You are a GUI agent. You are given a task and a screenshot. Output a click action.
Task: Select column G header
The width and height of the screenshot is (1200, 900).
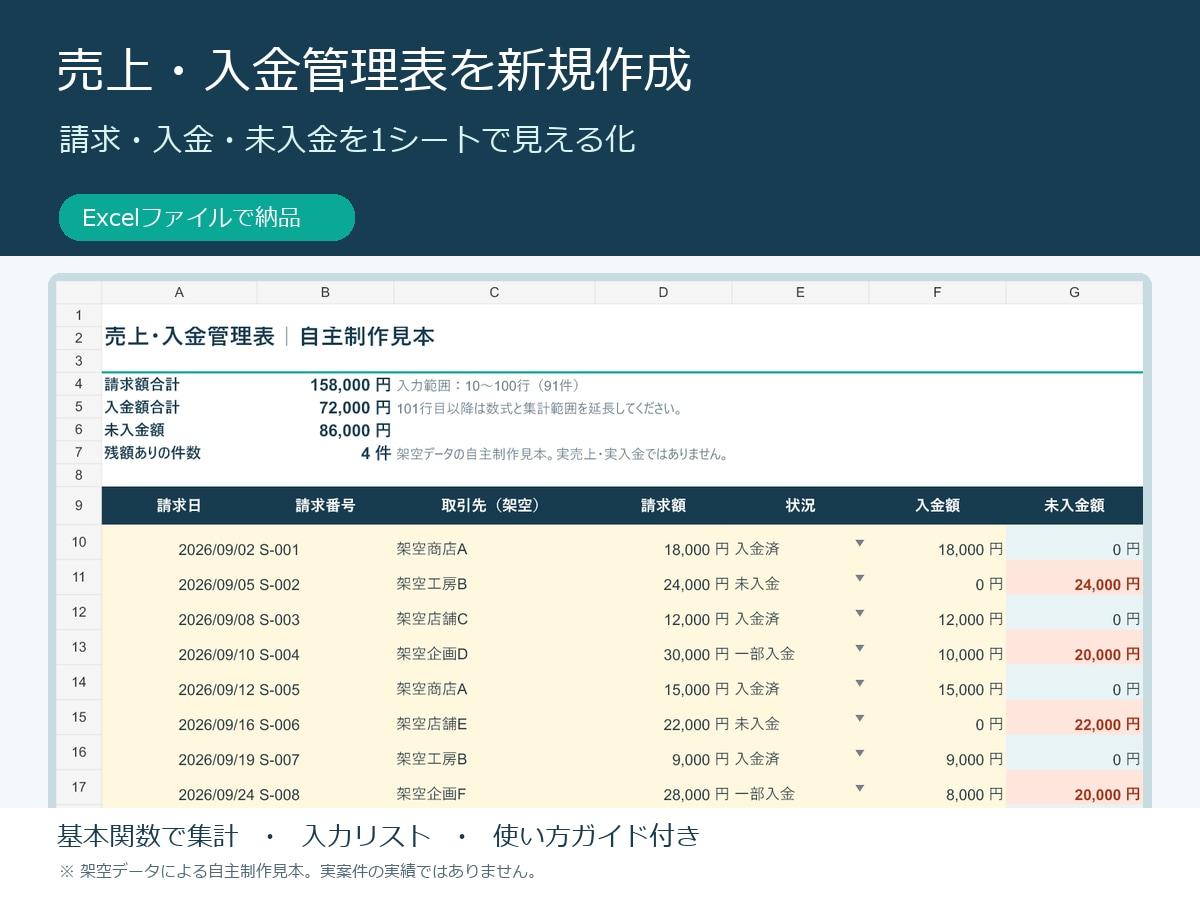(1074, 292)
